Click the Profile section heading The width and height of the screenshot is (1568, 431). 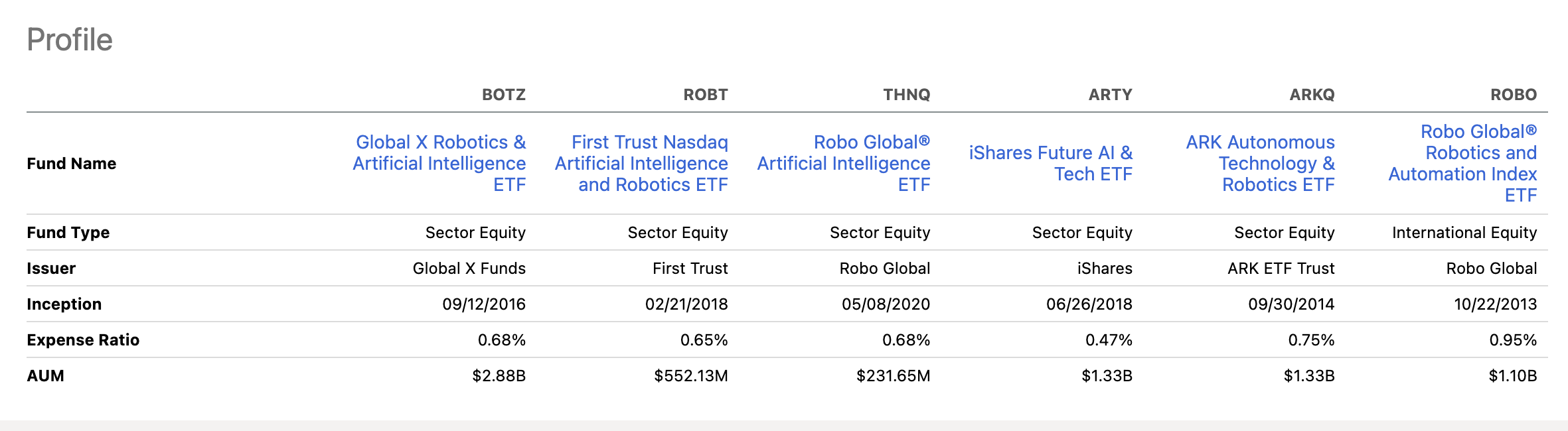click(x=70, y=40)
